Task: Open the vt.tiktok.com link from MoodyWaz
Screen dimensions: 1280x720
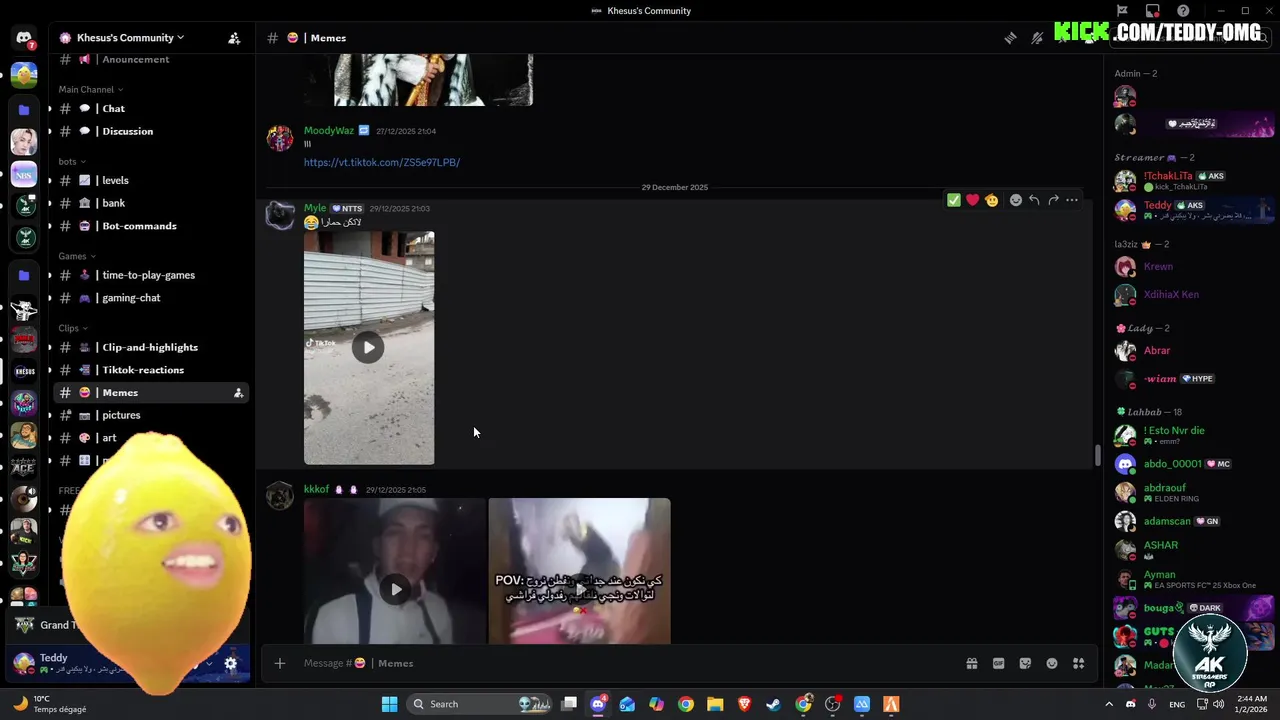Action: click(382, 162)
